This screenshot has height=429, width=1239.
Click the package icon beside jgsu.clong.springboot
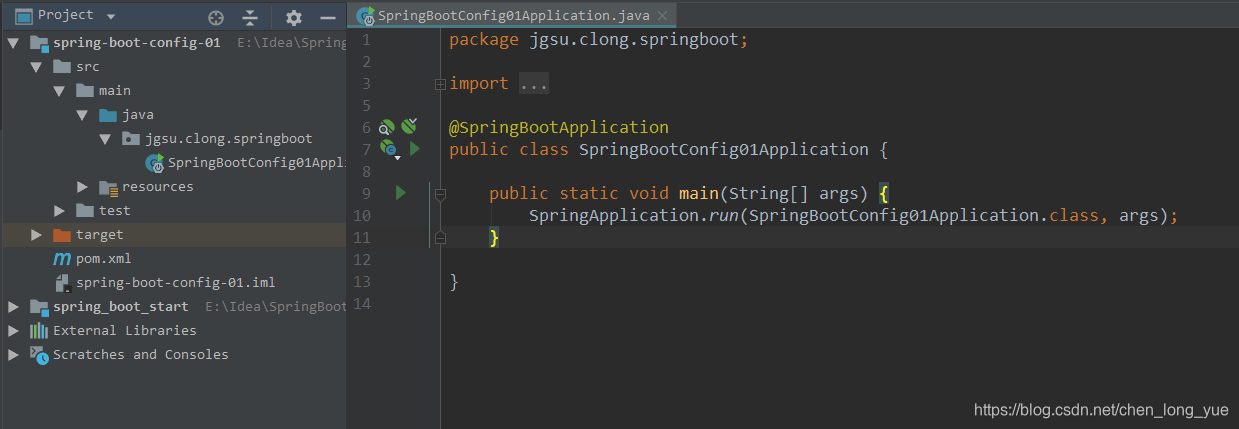tap(131, 139)
